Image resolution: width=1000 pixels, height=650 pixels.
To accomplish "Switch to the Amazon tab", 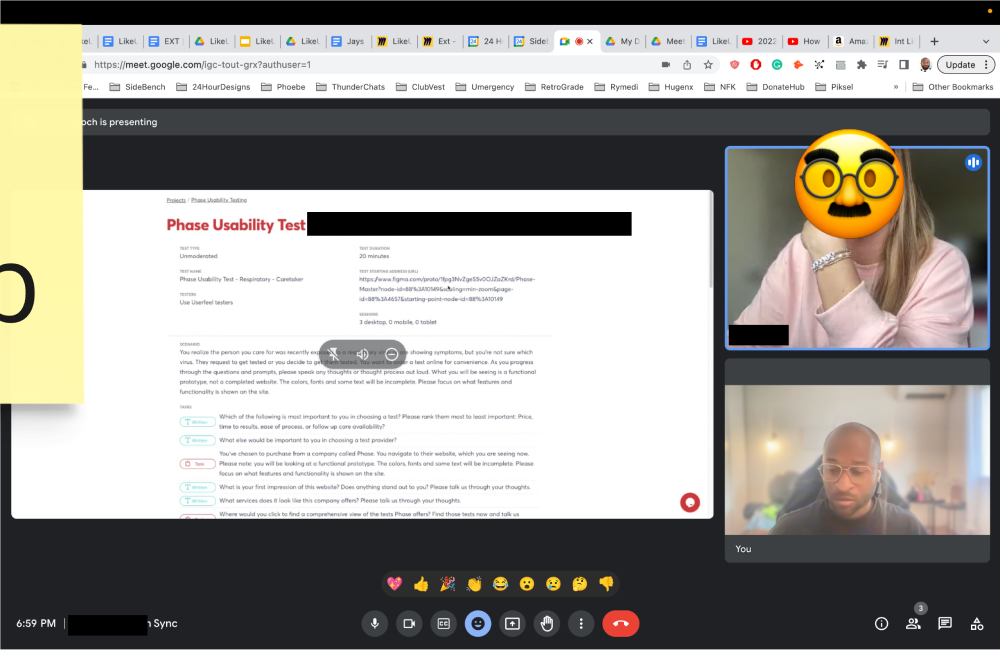I will point(850,41).
